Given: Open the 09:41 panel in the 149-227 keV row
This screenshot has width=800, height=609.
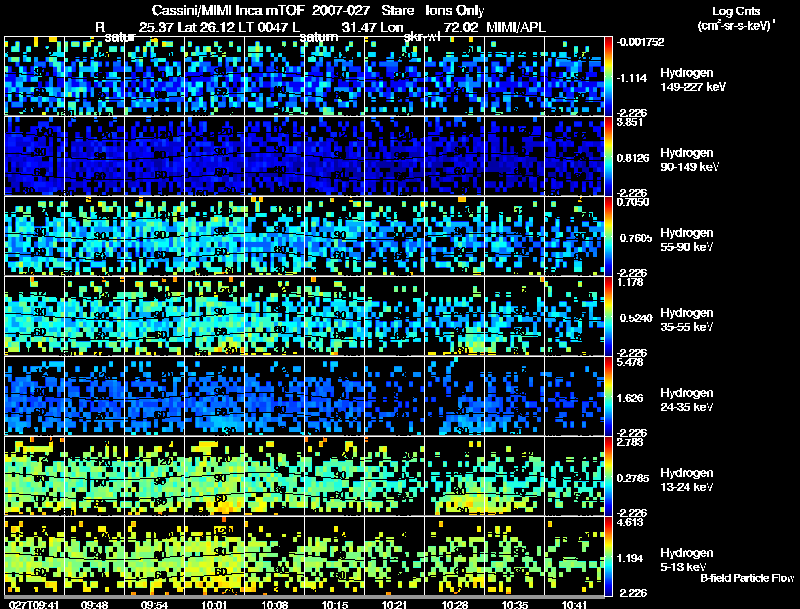Looking at the screenshot, I should click(34, 76).
